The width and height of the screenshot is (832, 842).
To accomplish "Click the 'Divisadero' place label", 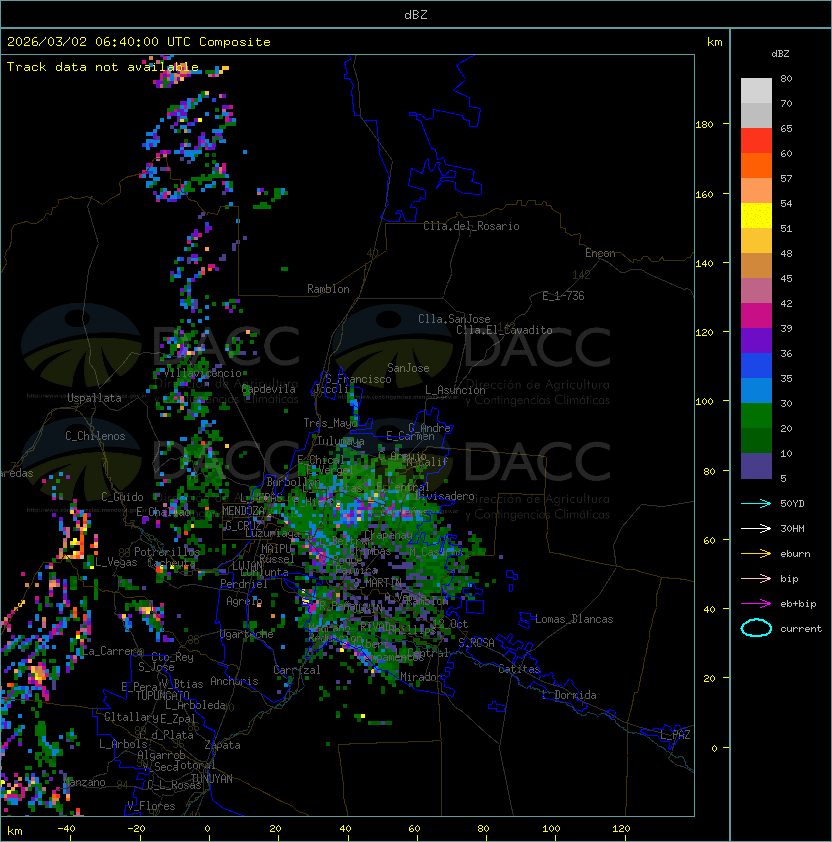I will point(445,496).
